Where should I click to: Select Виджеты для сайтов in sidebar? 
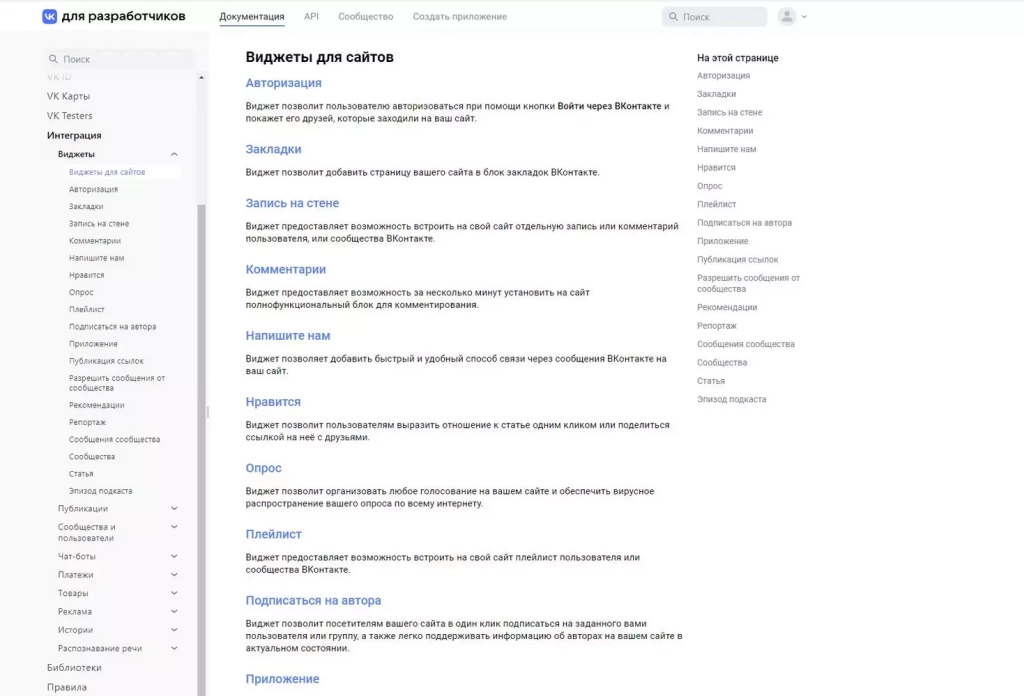click(x=107, y=172)
